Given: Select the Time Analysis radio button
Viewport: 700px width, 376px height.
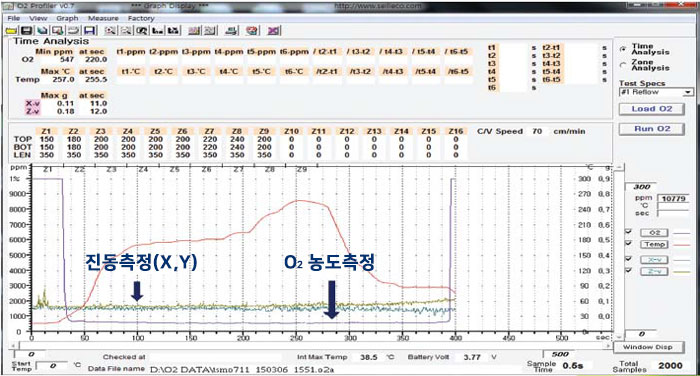Looking at the screenshot, I should [623, 49].
